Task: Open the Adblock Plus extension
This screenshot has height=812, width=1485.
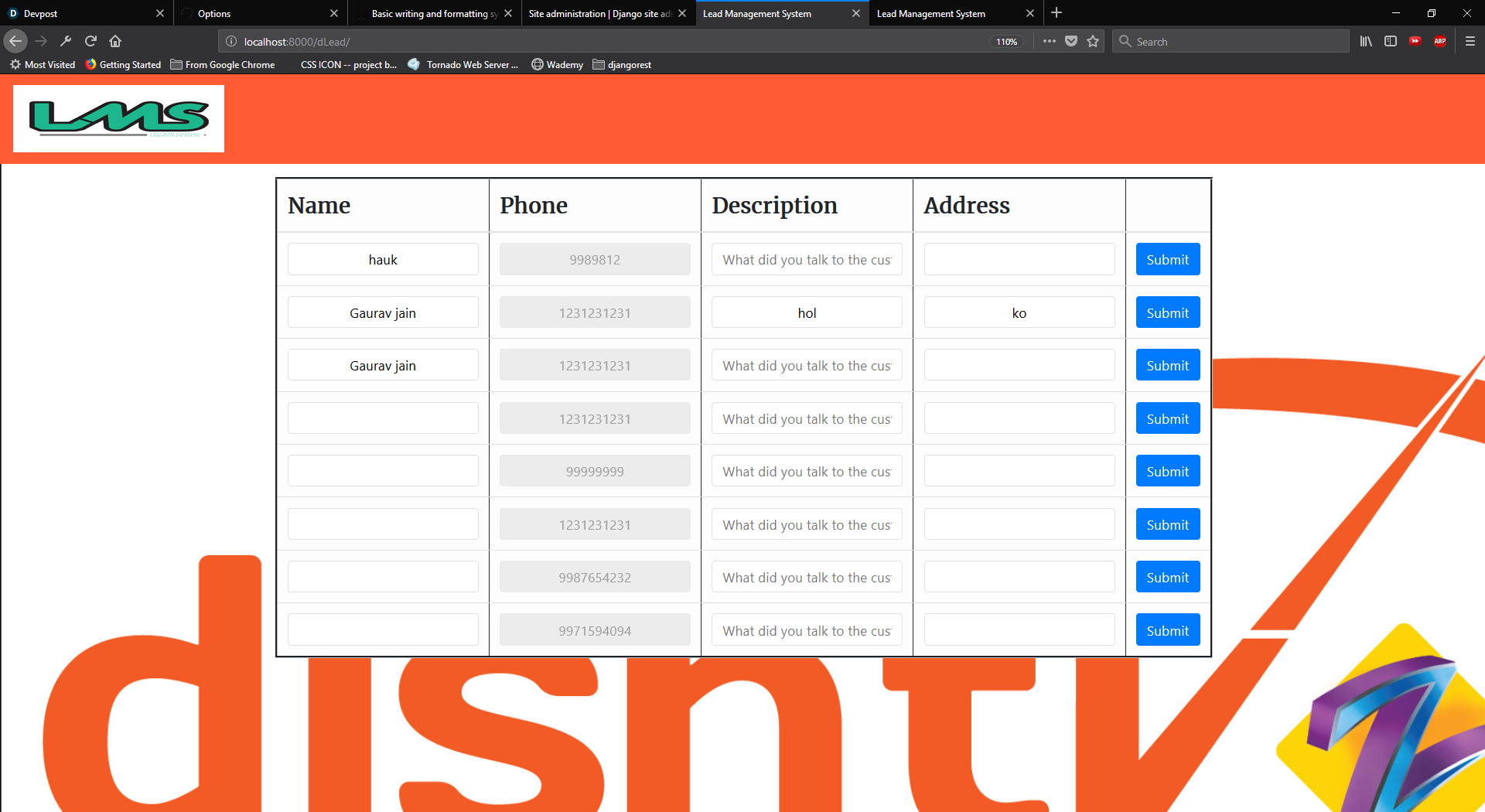Action: 1440,41
